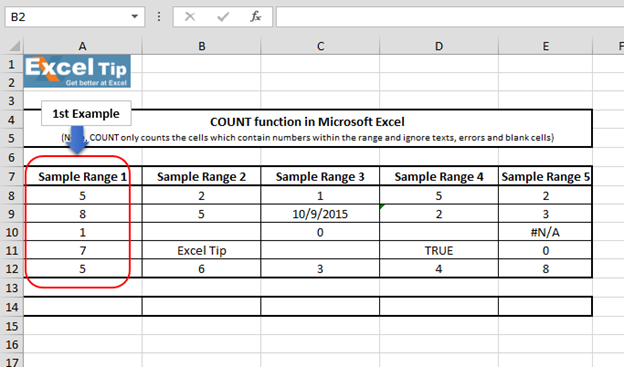Select the 'Sample Range 2' header cell
This screenshot has width=624, height=367.
pos(201,176)
